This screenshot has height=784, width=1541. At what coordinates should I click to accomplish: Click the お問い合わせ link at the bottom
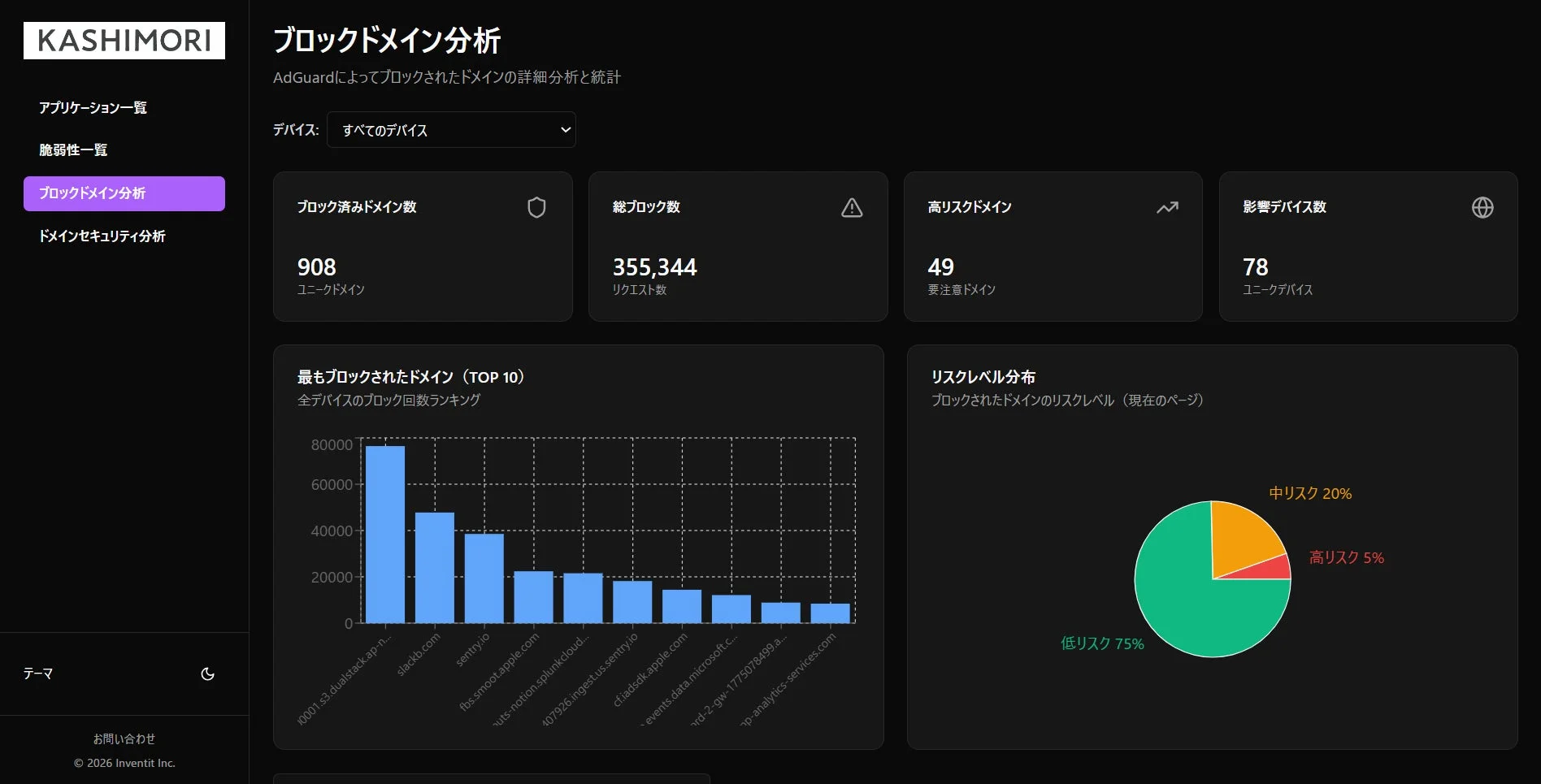[x=124, y=739]
